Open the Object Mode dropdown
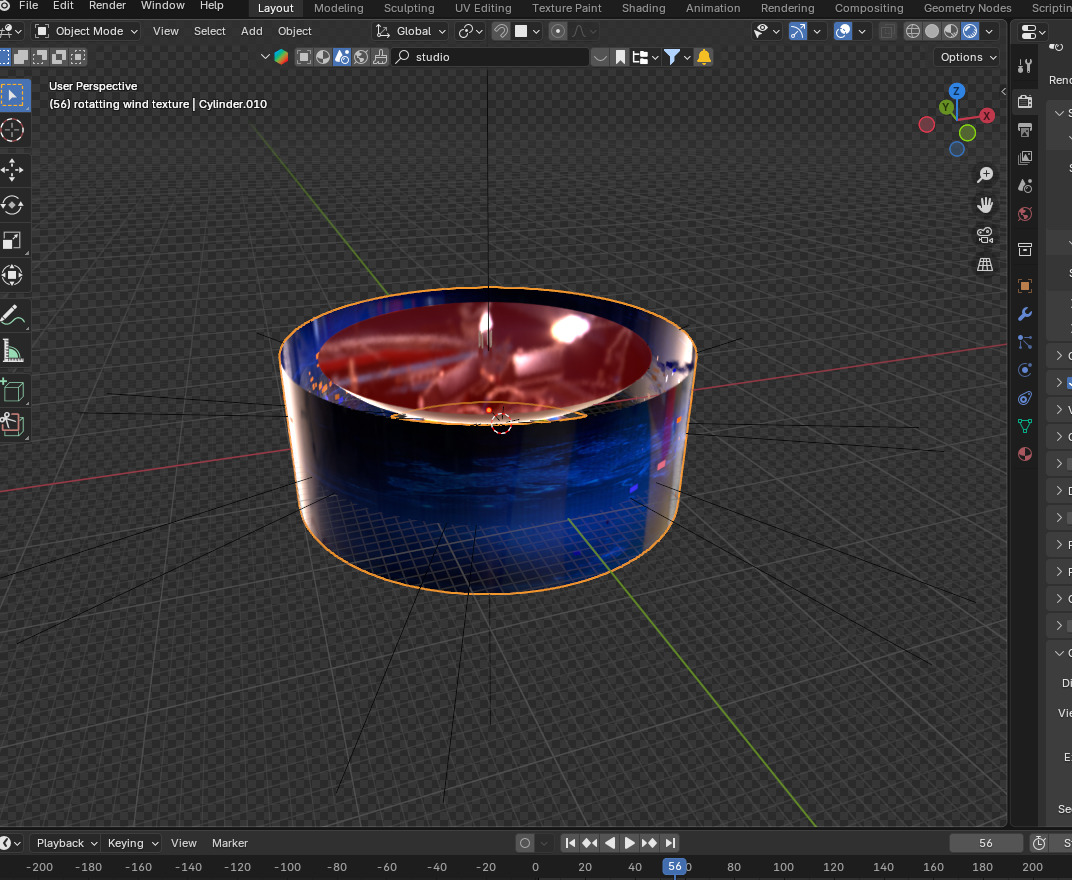Viewport: 1072px width, 880px height. (87, 31)
